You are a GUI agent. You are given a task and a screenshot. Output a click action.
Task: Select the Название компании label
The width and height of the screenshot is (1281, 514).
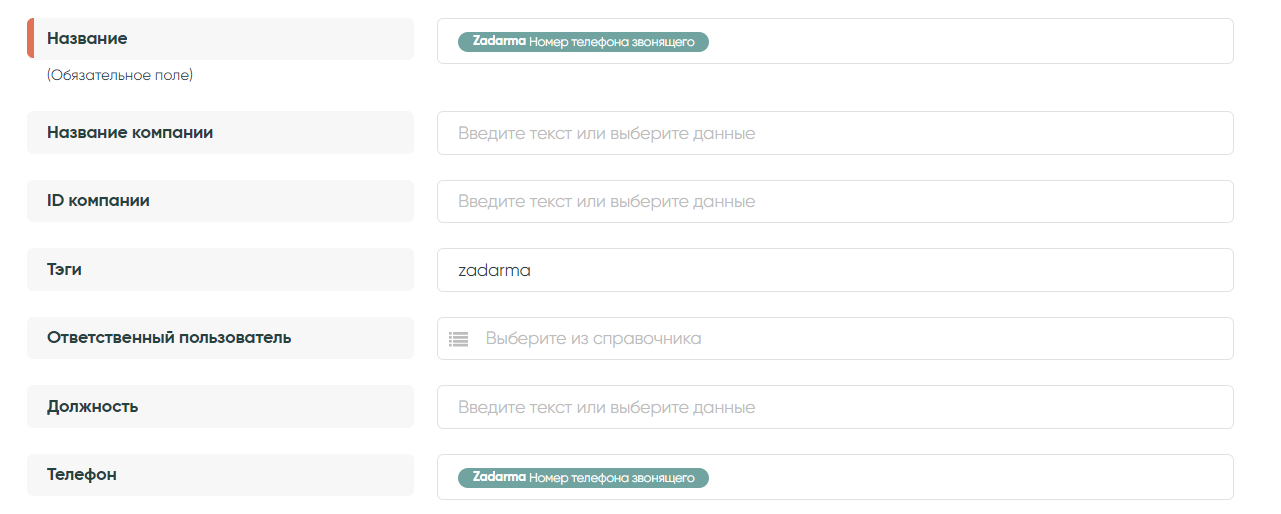pos(130,133)
